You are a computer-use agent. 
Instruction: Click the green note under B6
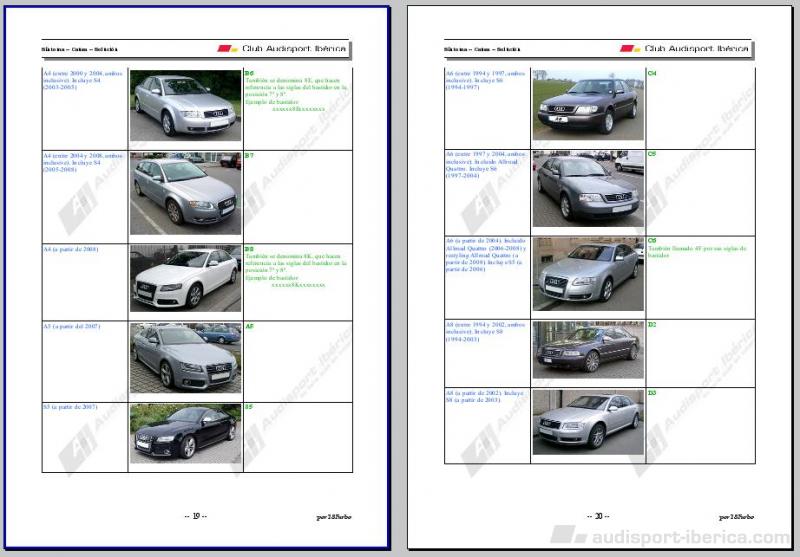tap(296, 95)
